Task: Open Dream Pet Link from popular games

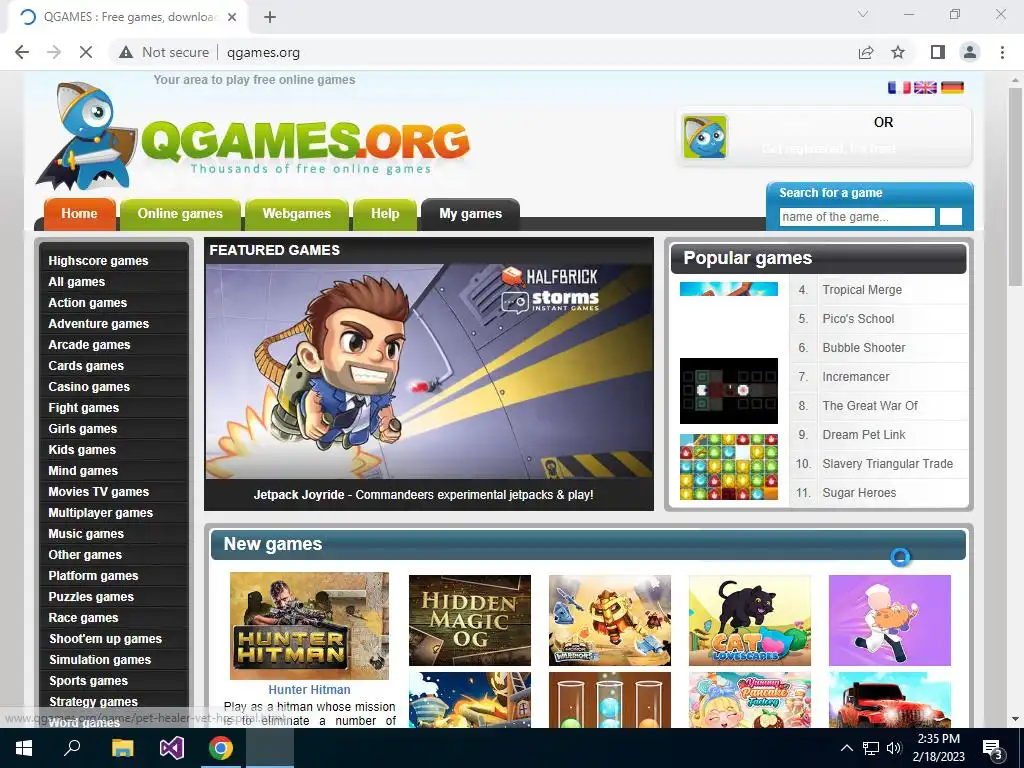Action: tap(864, 434)
